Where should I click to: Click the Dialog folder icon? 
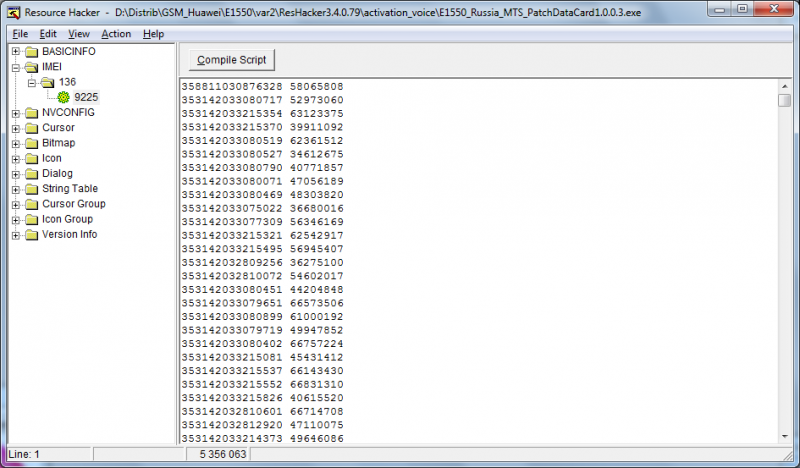click(32, 174)
